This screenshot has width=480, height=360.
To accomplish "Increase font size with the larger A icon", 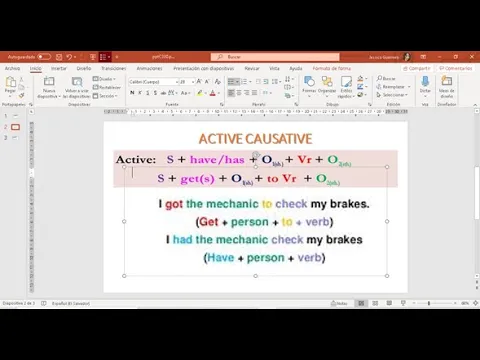I will 199,81.
